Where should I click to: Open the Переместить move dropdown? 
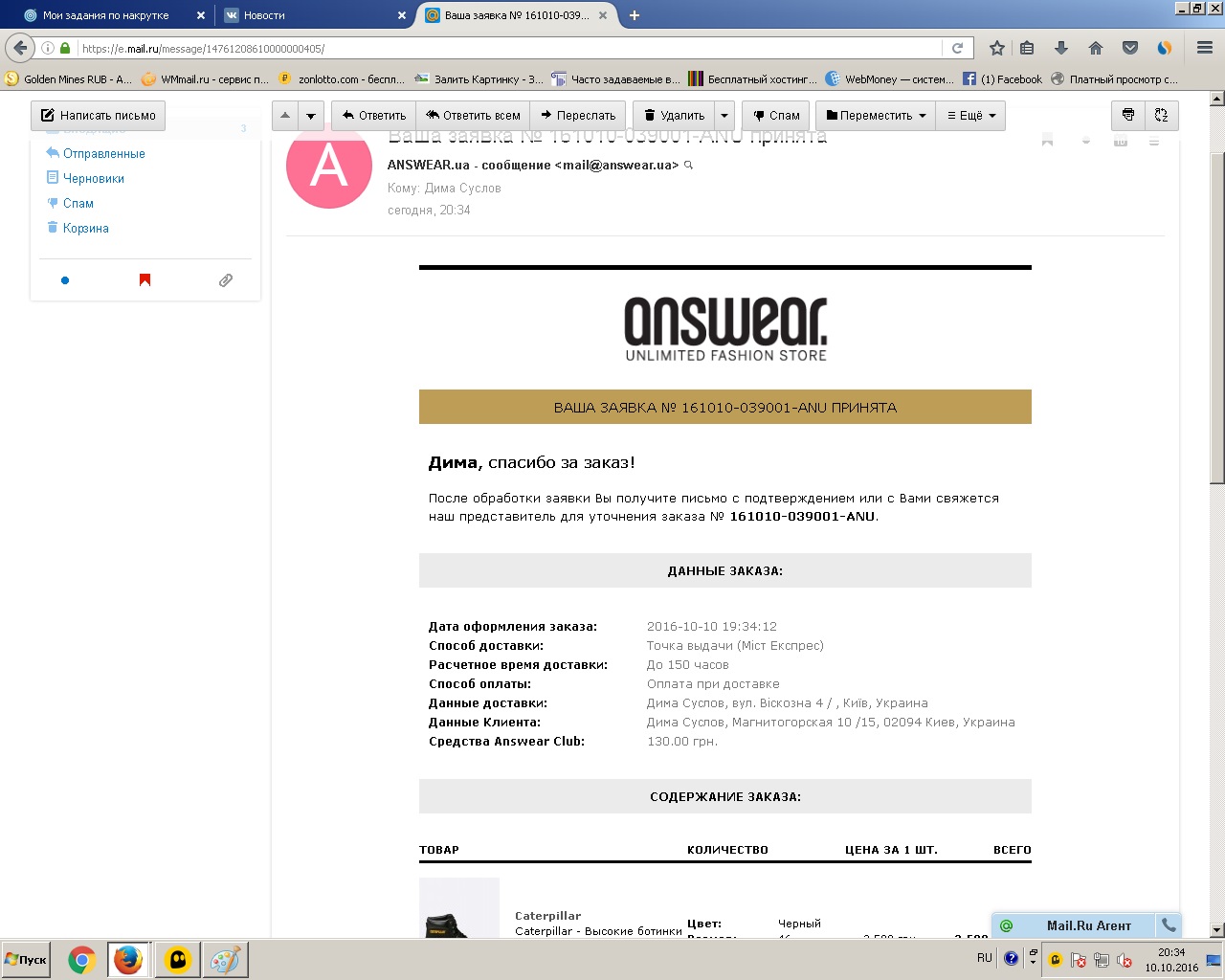point(876,115)
